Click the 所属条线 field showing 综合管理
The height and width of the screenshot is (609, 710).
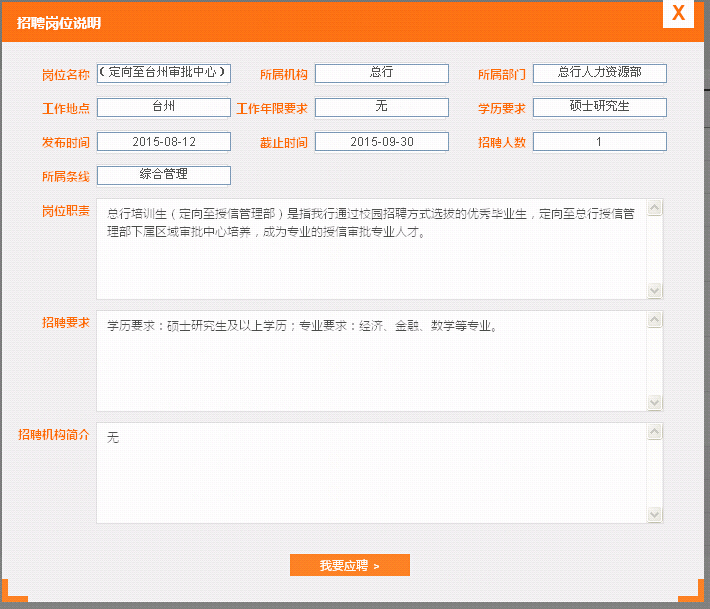(x=164, y=175)
